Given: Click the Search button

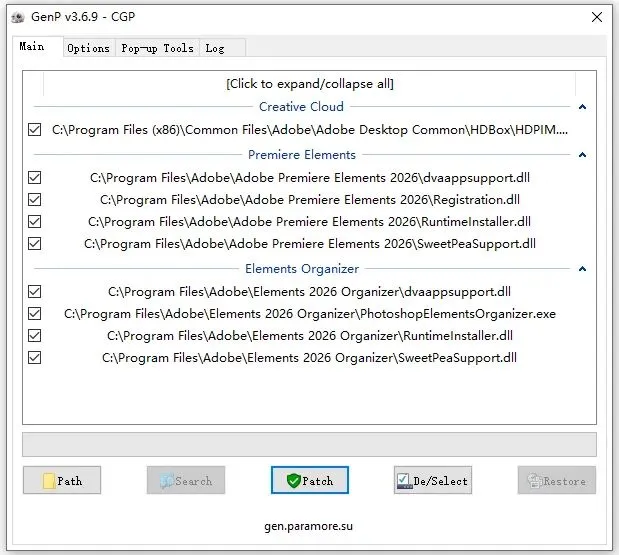Looking at the screenshot, I should click(186, 480).
